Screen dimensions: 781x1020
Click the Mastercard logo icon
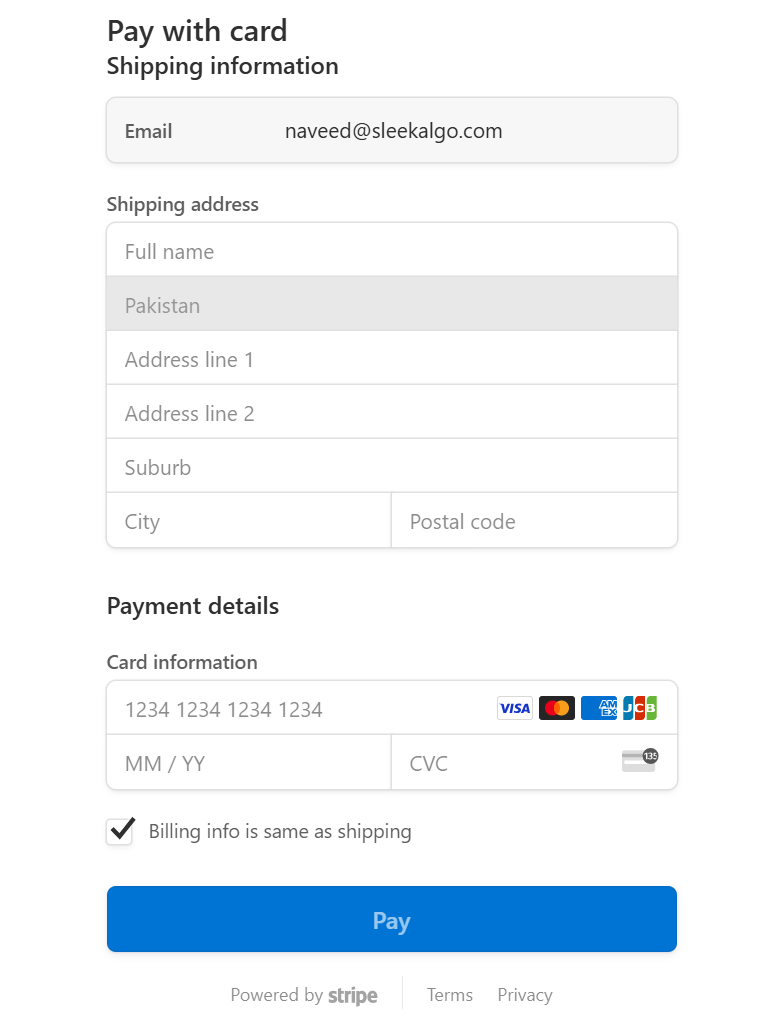click(557, 709)
